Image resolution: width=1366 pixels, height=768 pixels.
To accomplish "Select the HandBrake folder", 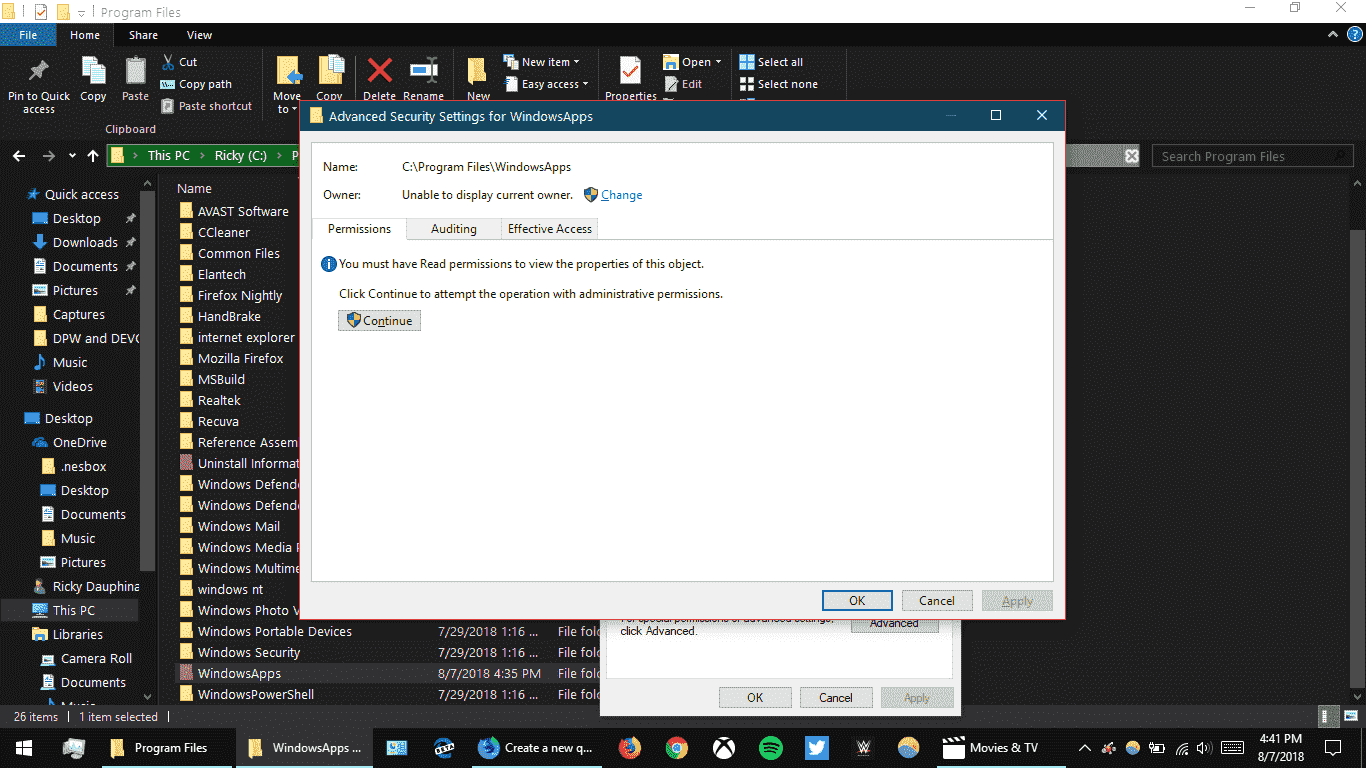I will (x=229, y=316).
